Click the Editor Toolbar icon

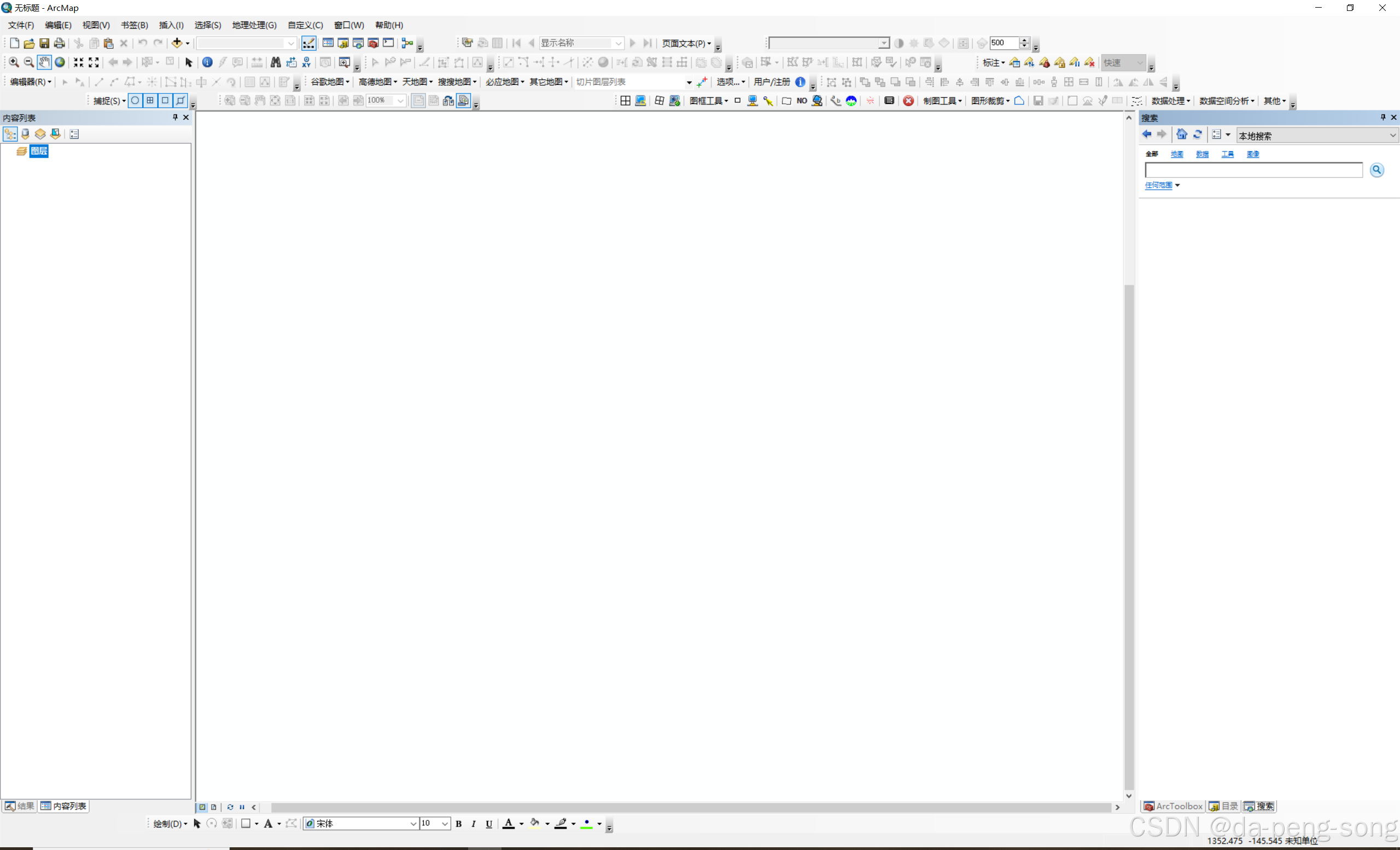[x=308, y=43]
